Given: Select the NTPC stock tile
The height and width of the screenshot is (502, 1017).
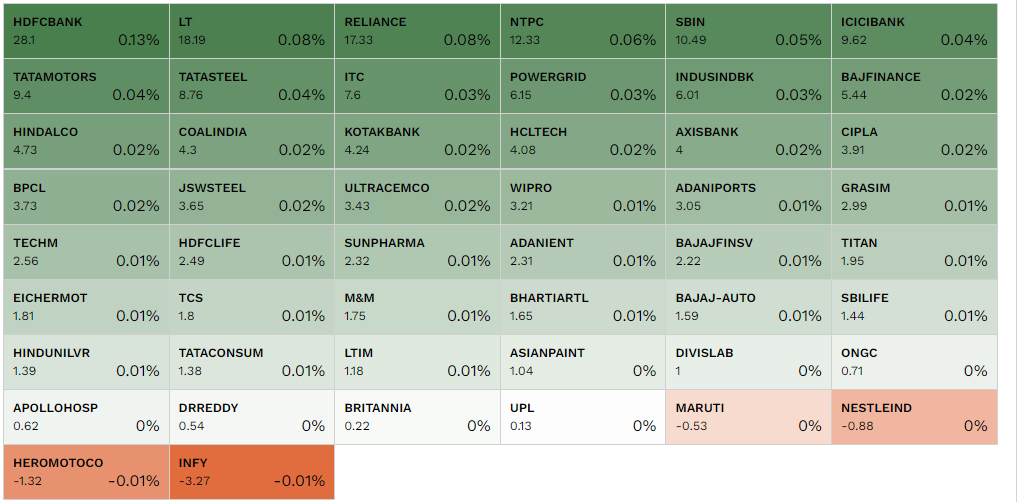Looking at the screenshot, I should (583, 31).
